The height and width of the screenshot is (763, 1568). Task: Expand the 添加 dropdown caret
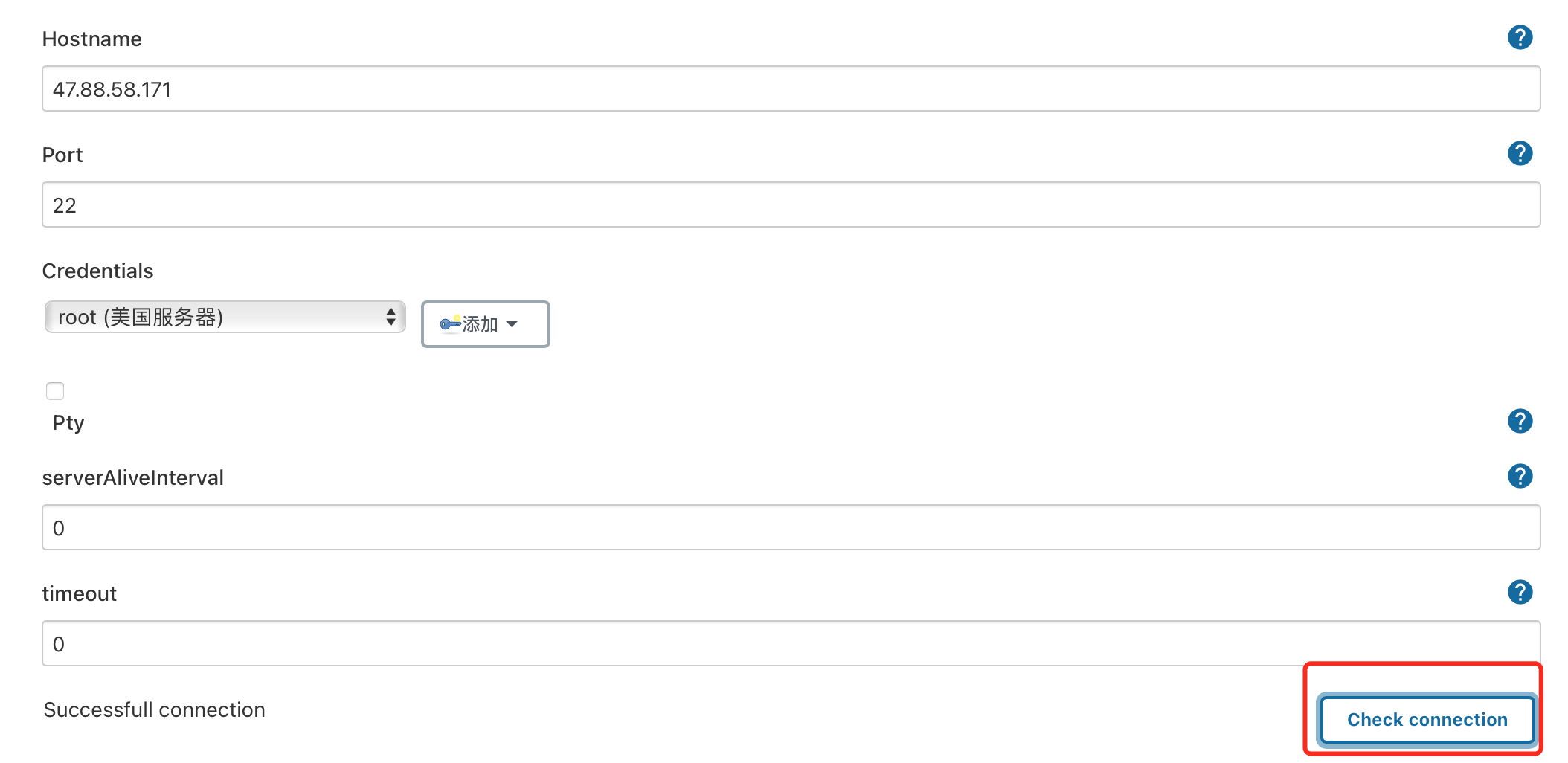click(x=512, y=324)
